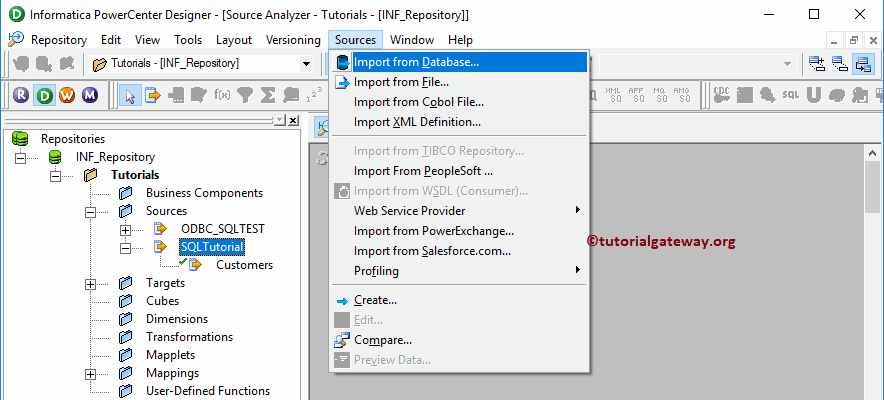Select Business Components folder

[204, 193]
